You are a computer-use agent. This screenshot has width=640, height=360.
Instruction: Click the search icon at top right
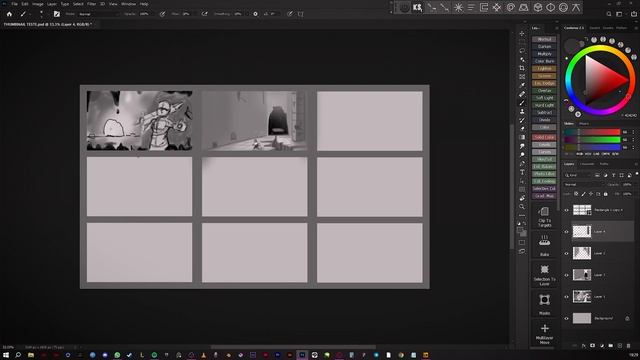(x=609, y=14)
